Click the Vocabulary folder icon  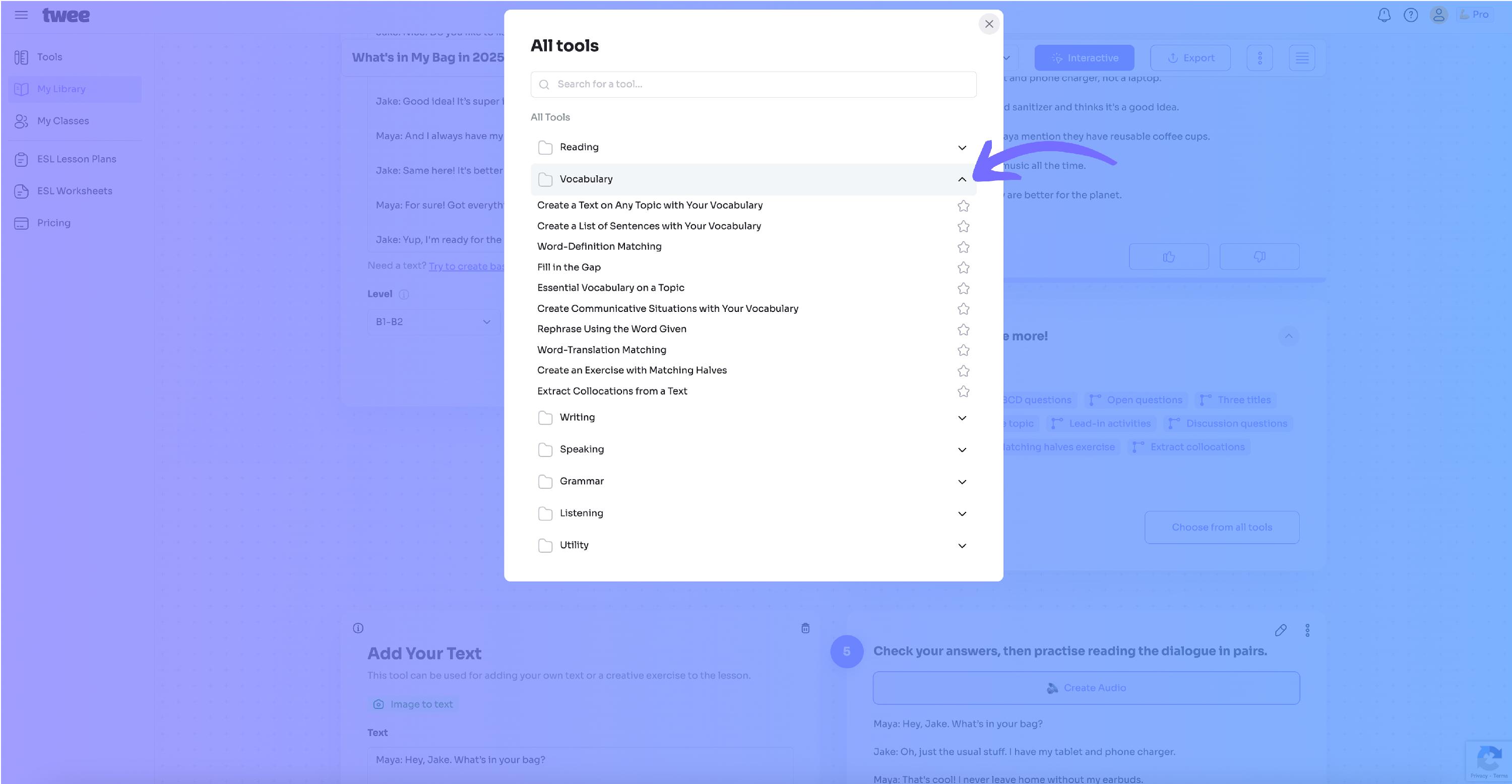tap(545, 179)
